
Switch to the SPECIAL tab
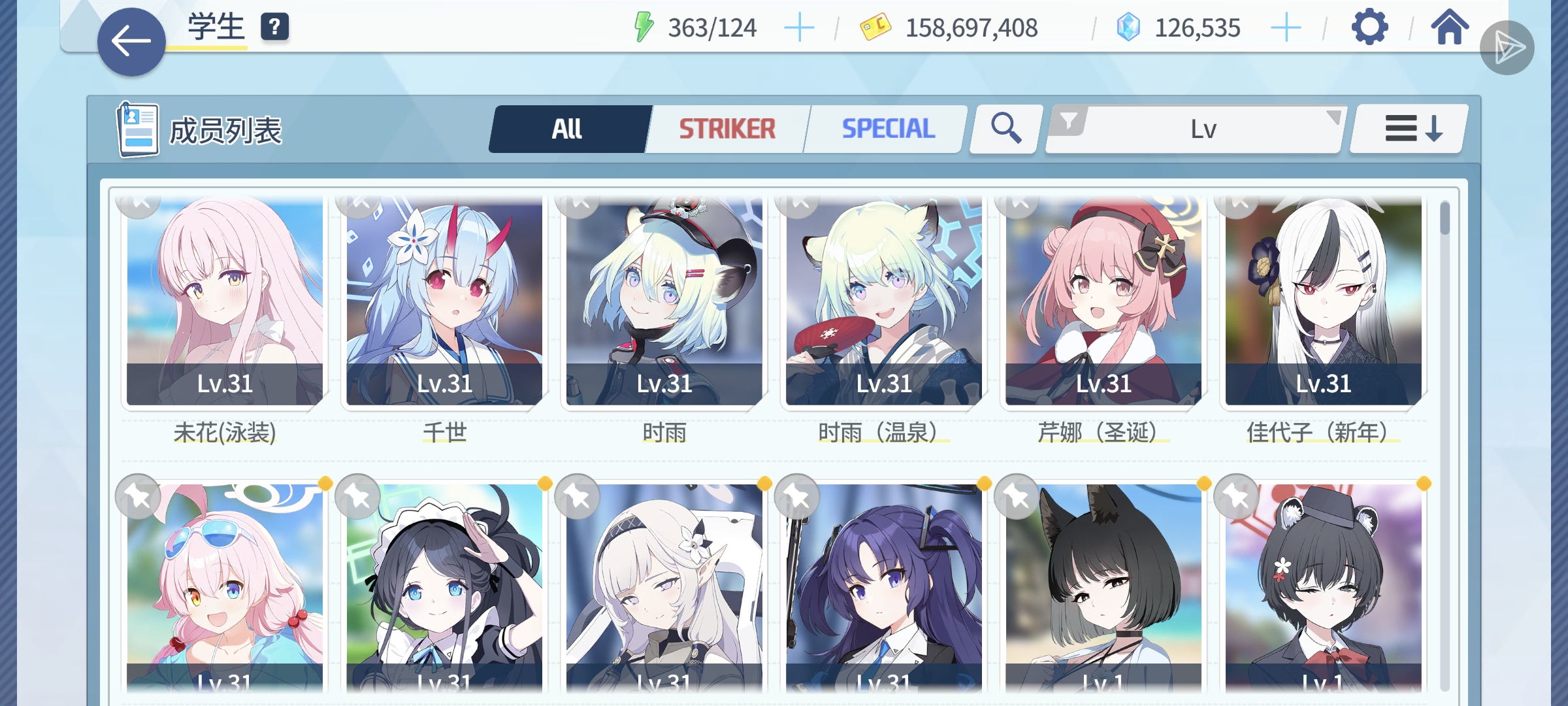888,129
